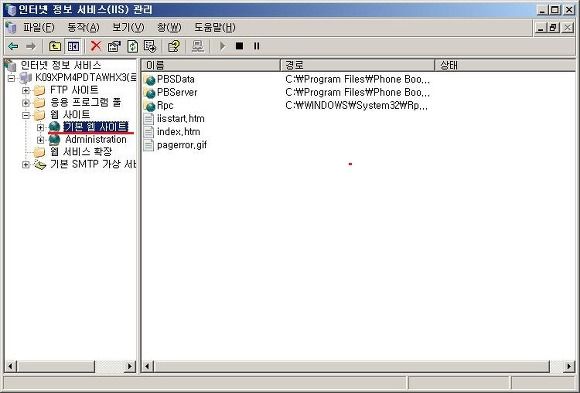Select the FTP 사이트 tree item

click(74, 90)
